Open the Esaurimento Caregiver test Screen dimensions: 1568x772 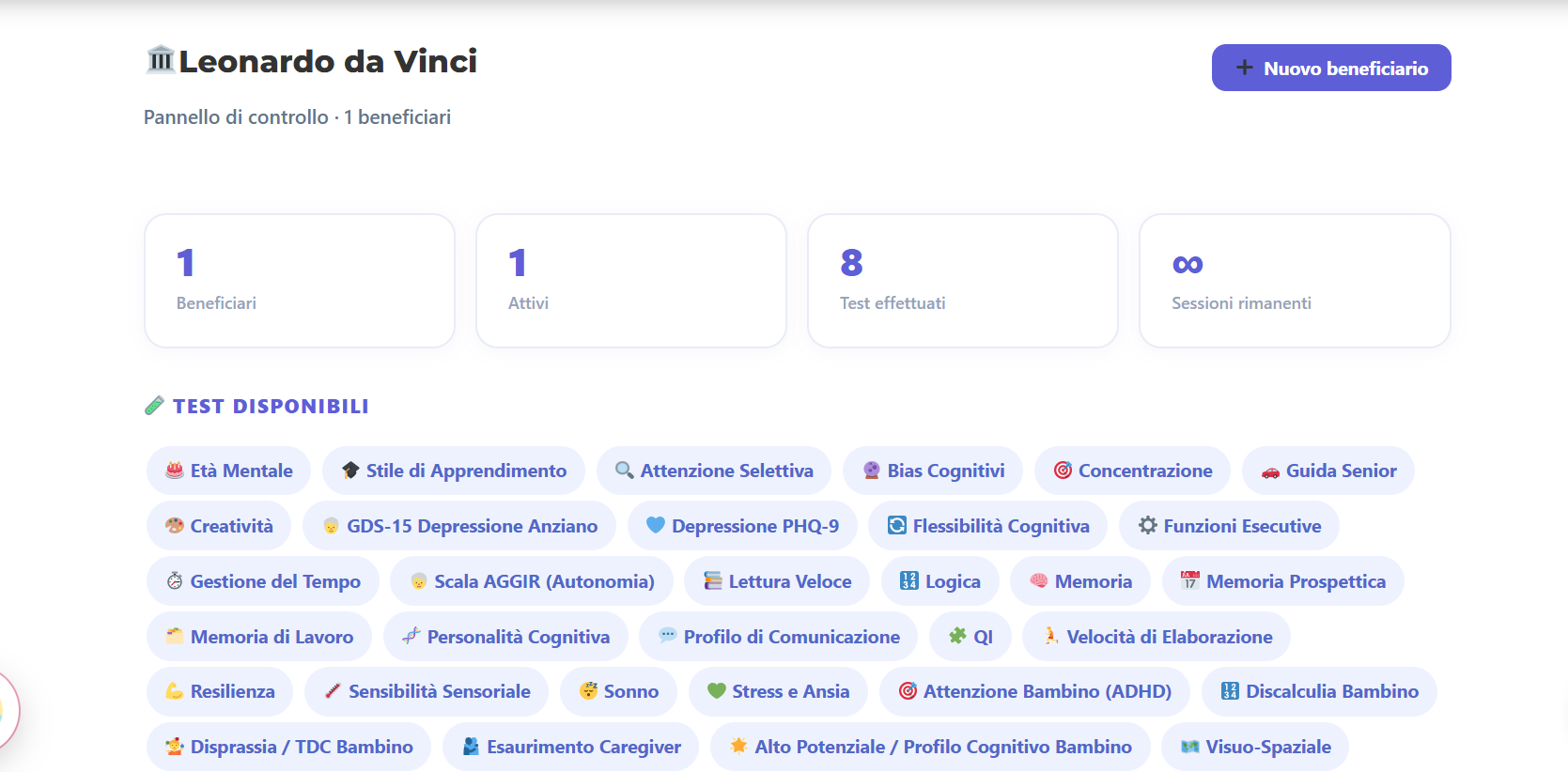[570, 747]
